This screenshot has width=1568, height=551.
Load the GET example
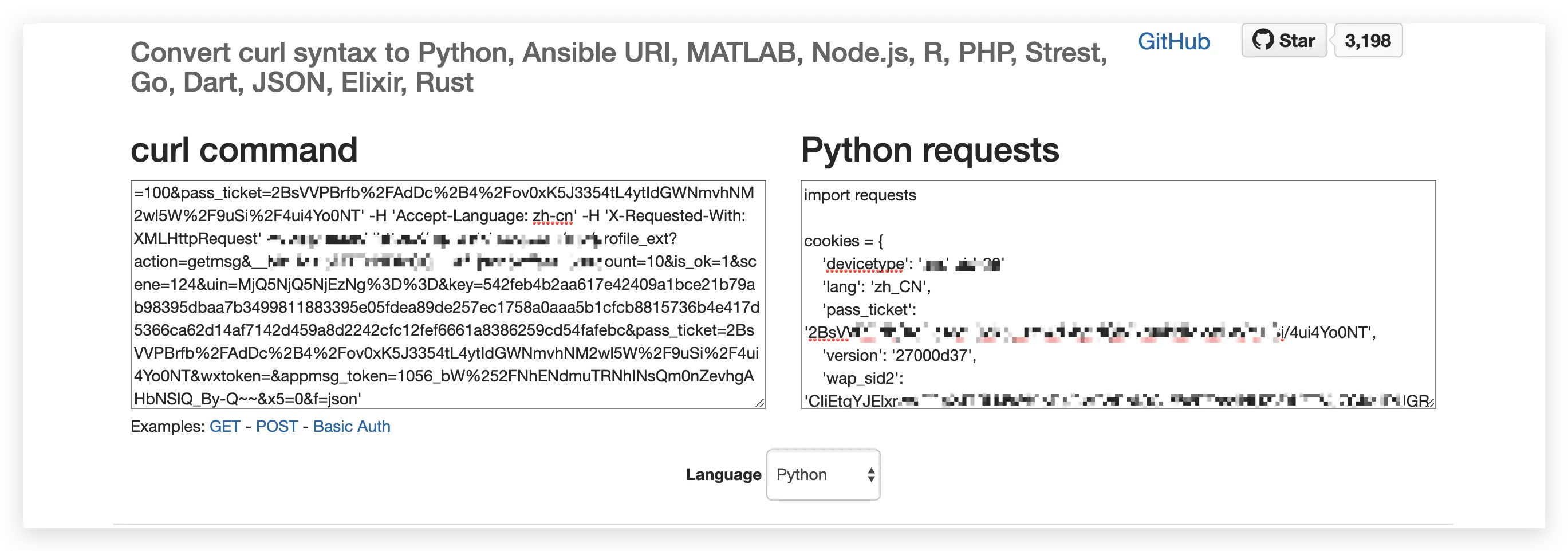[x=224, y=426]
